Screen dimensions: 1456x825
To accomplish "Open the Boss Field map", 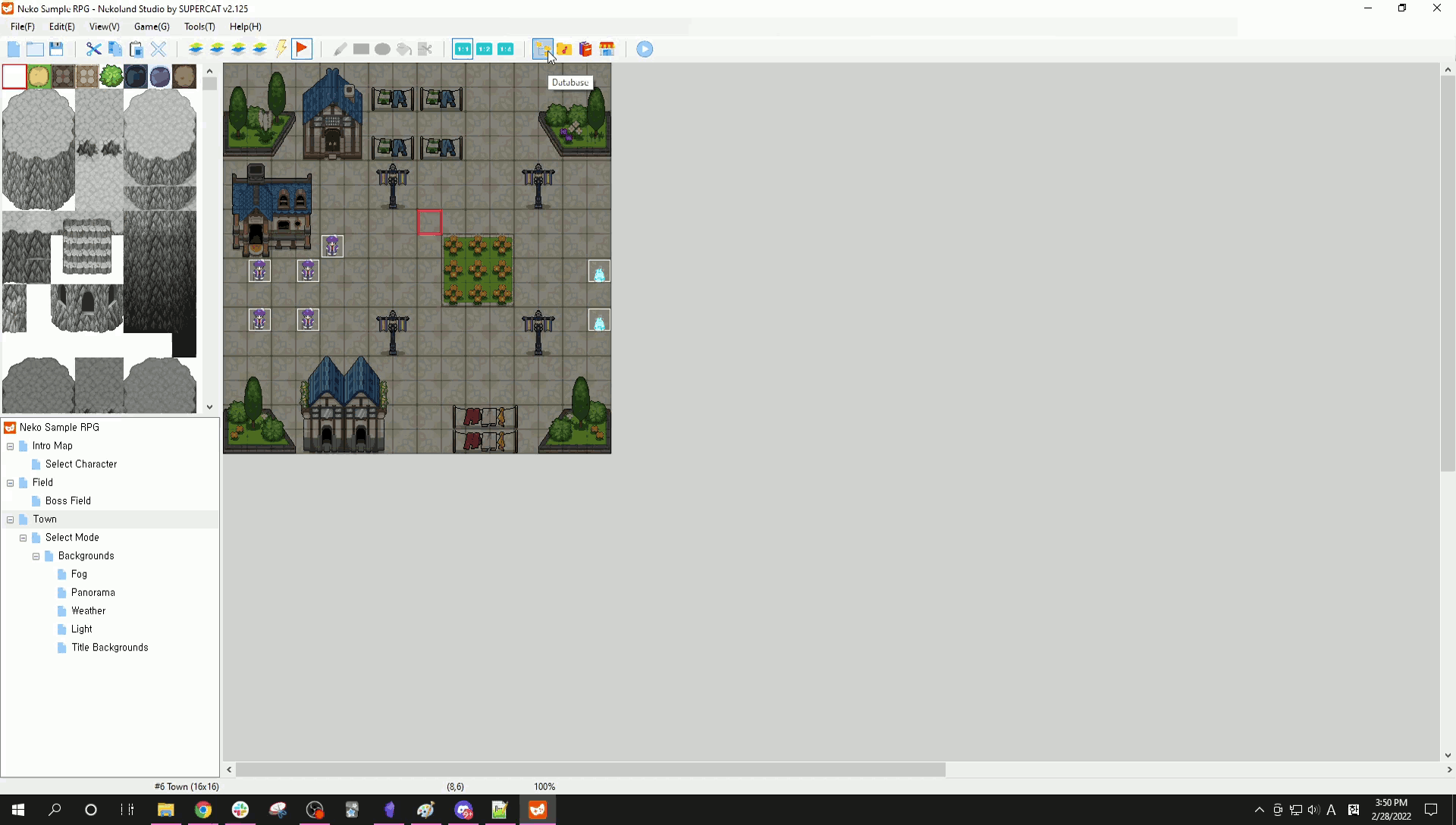I will [68, 501].
